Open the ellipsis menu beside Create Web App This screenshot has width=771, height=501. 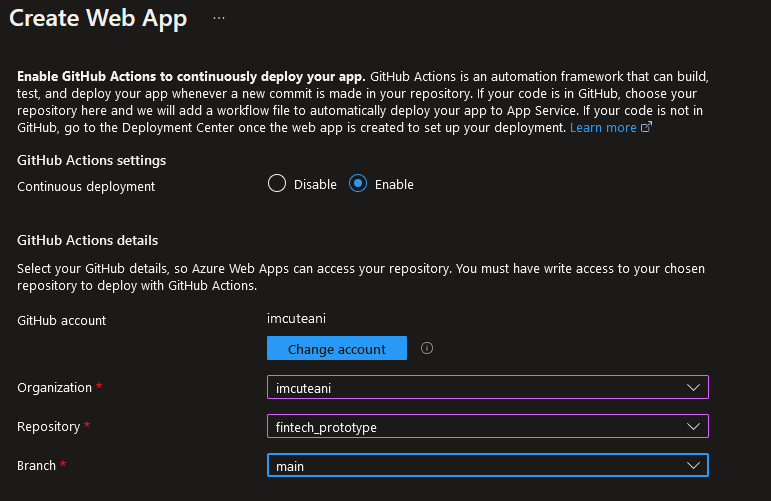(219, 18)
